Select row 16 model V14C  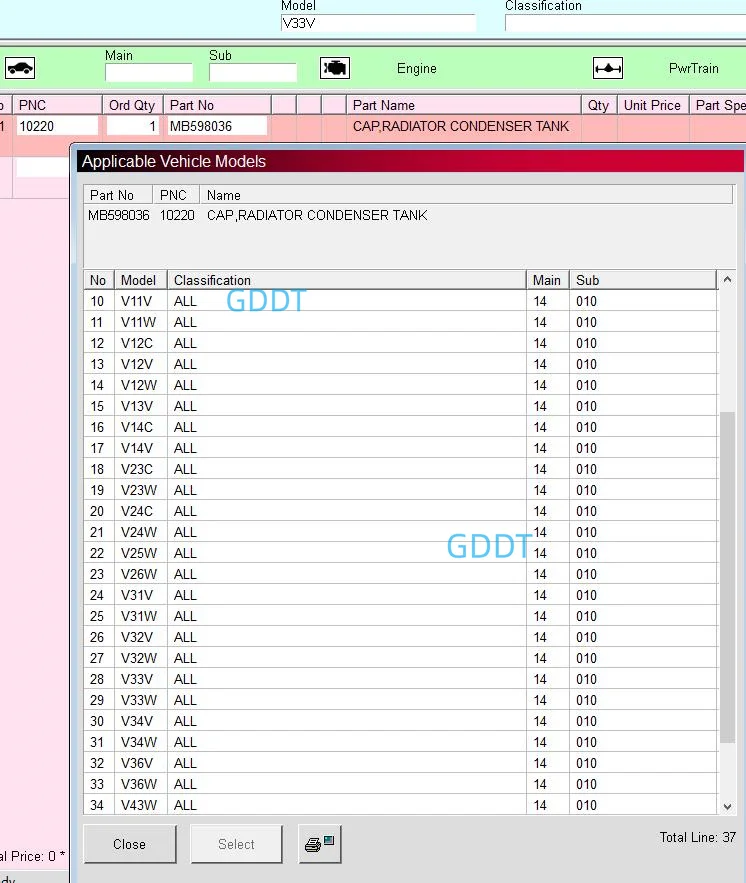400,427
